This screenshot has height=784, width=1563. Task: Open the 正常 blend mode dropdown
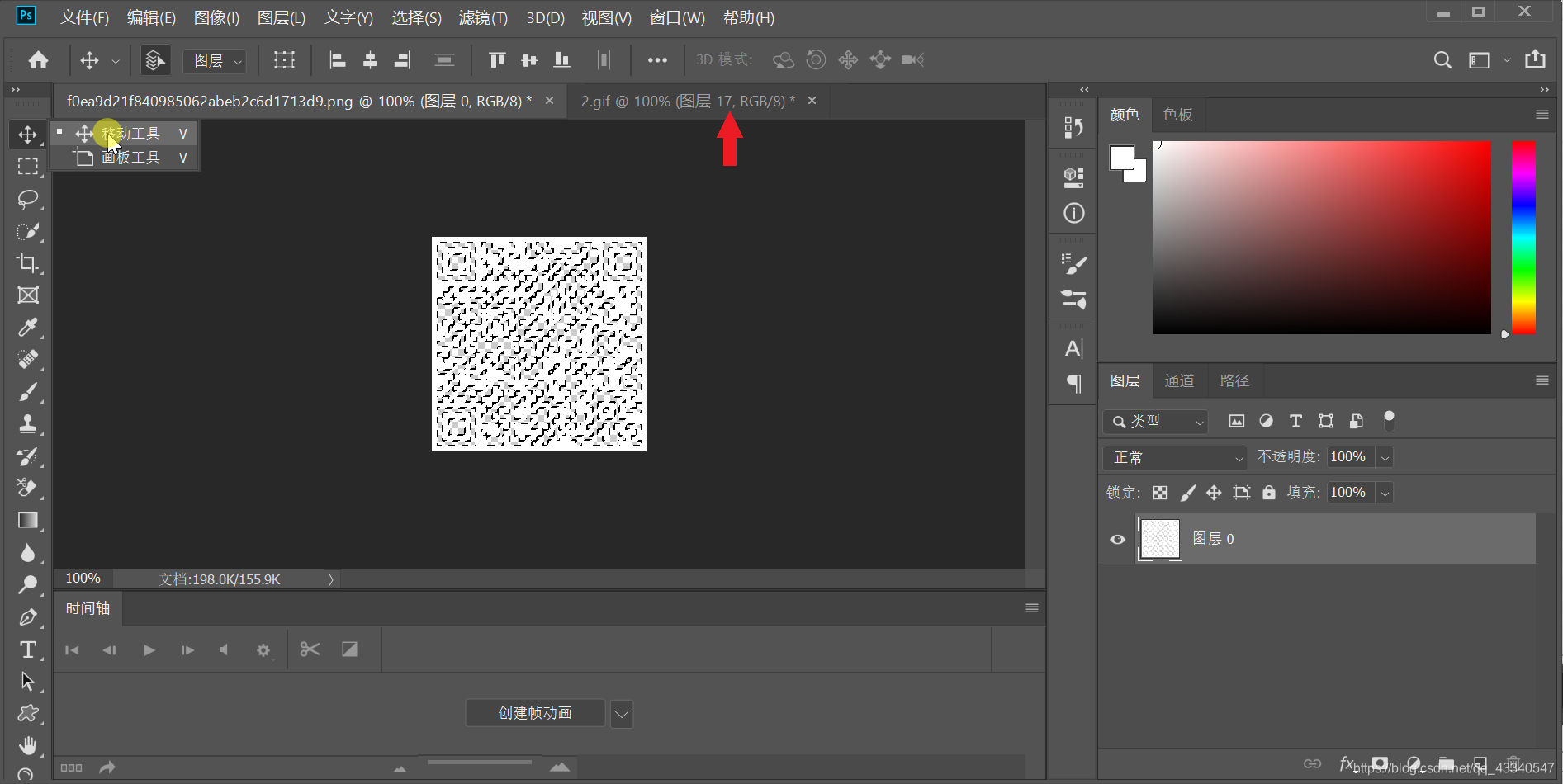tap(1175, 457)
